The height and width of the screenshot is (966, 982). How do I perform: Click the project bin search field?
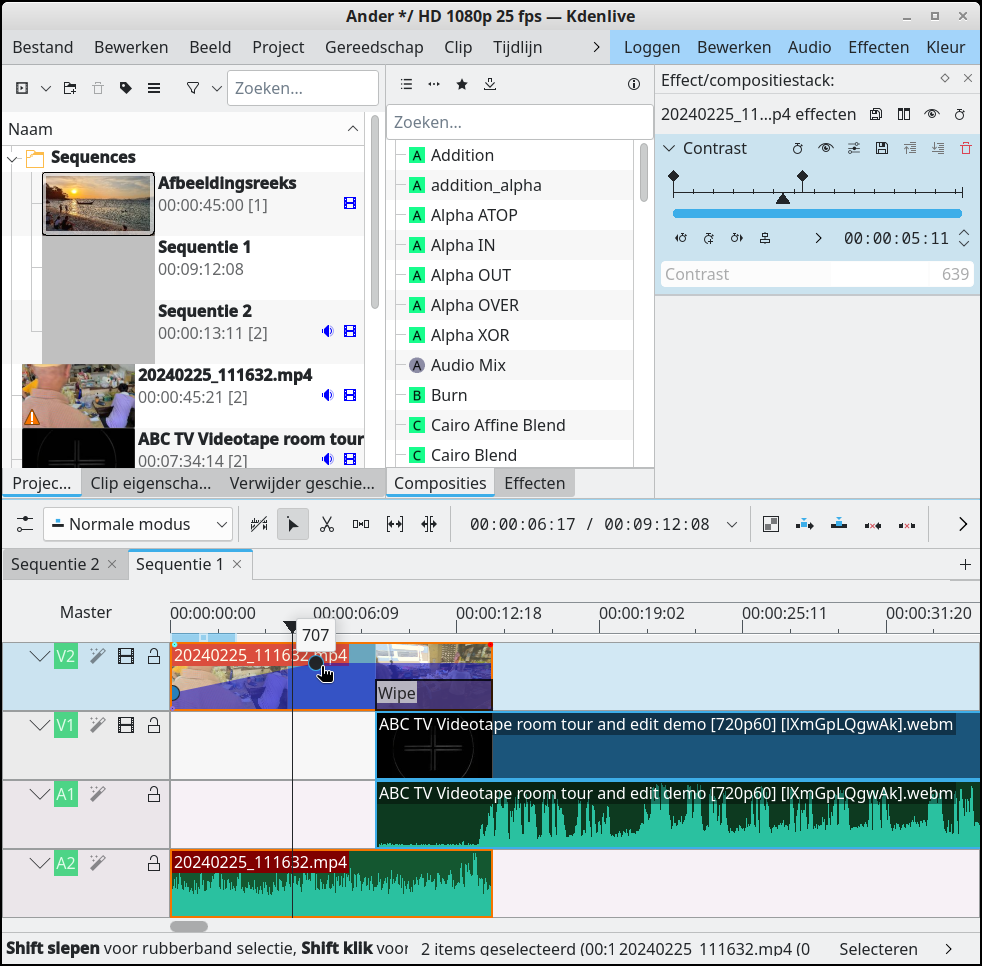pyautogui.click(x=303, y=88)
